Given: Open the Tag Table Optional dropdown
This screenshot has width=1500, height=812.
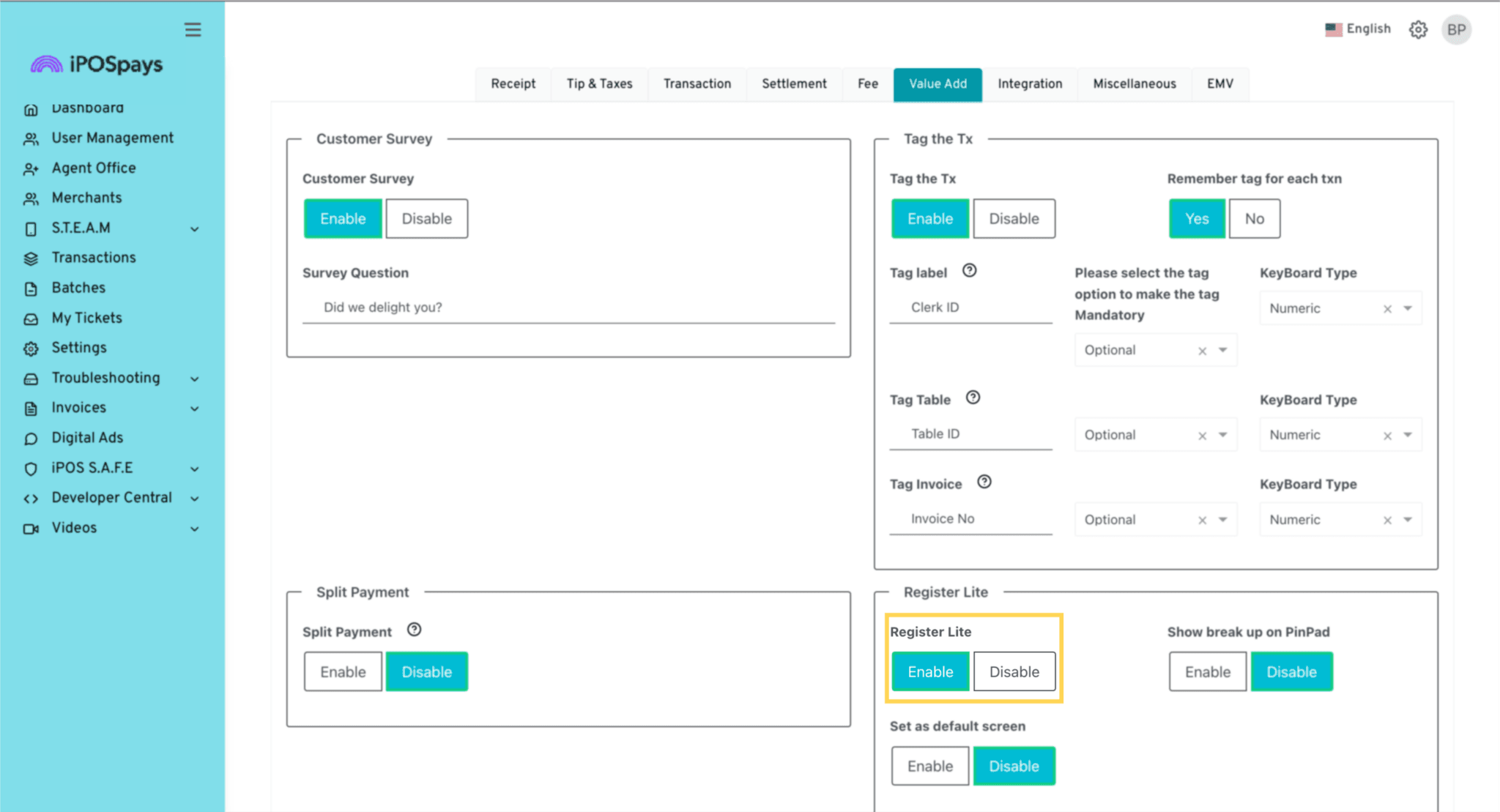Looking at the screenshot, I should pos(1222,435).
